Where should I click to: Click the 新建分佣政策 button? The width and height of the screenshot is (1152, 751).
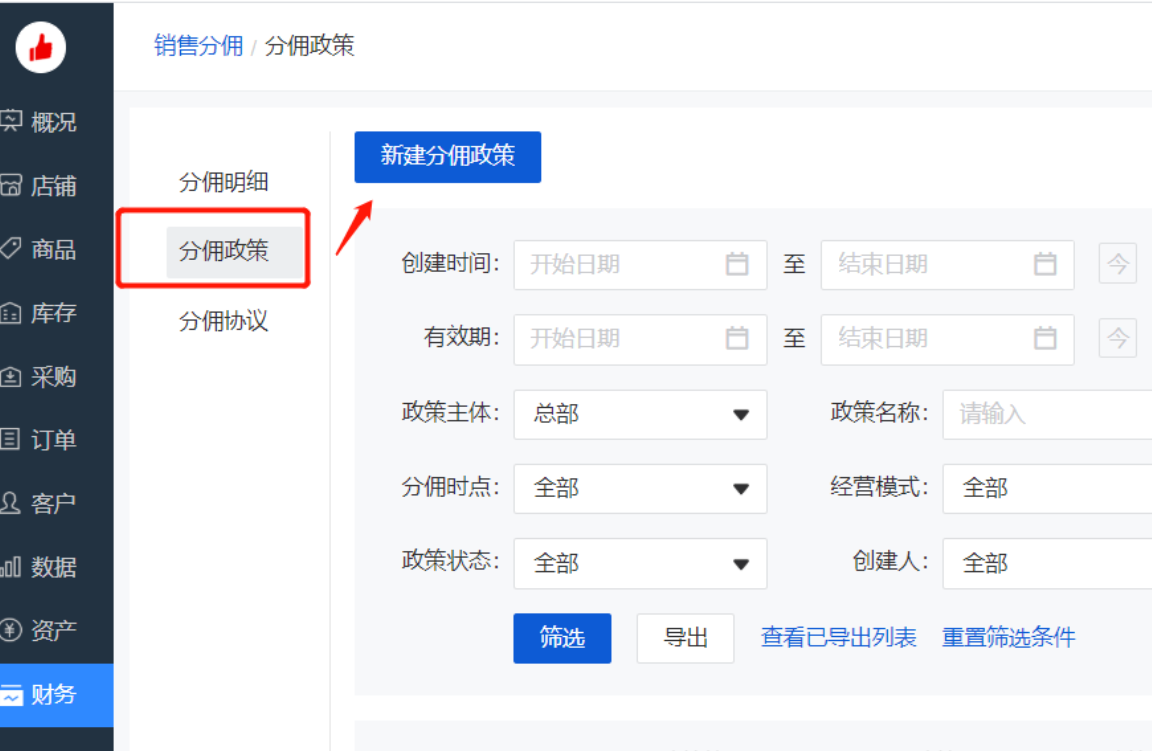pyautogui.click(x=447, y=157)
